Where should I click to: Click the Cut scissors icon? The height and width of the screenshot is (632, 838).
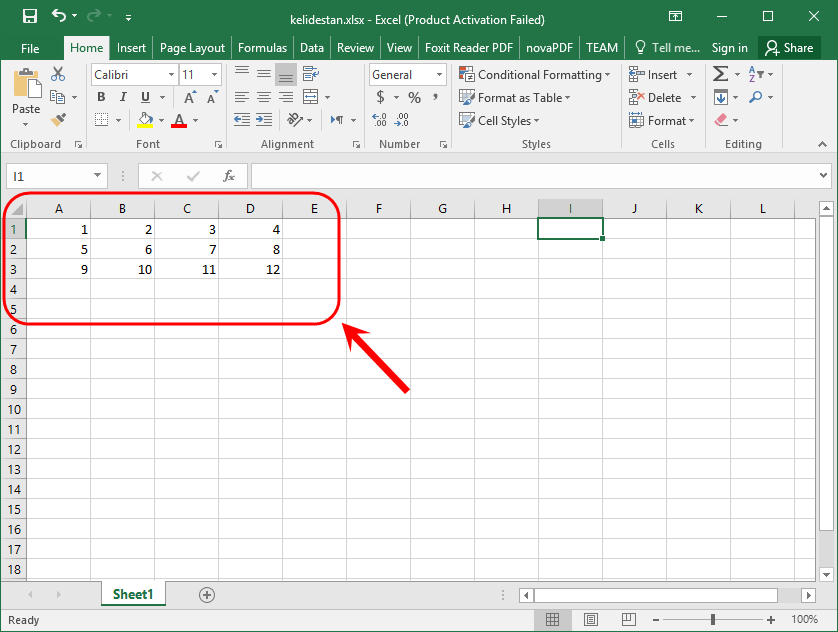pos(58,74)
